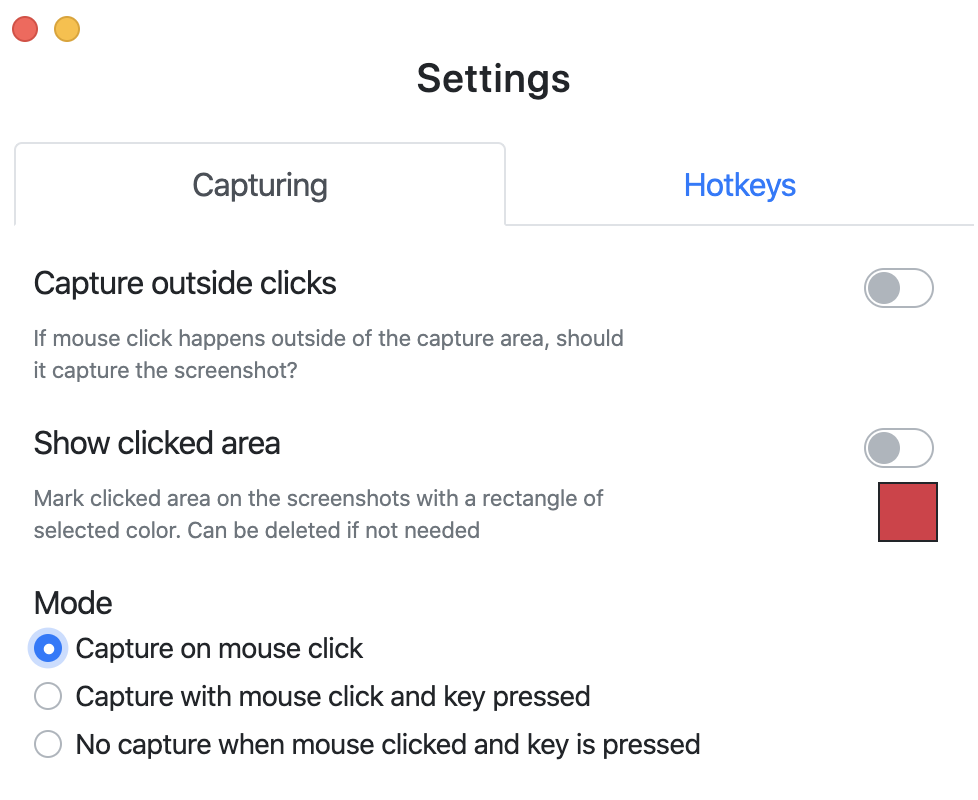Viewport: 978px width, 800px height.
Task: Select the Capturing tab
Action: point(260,185)
